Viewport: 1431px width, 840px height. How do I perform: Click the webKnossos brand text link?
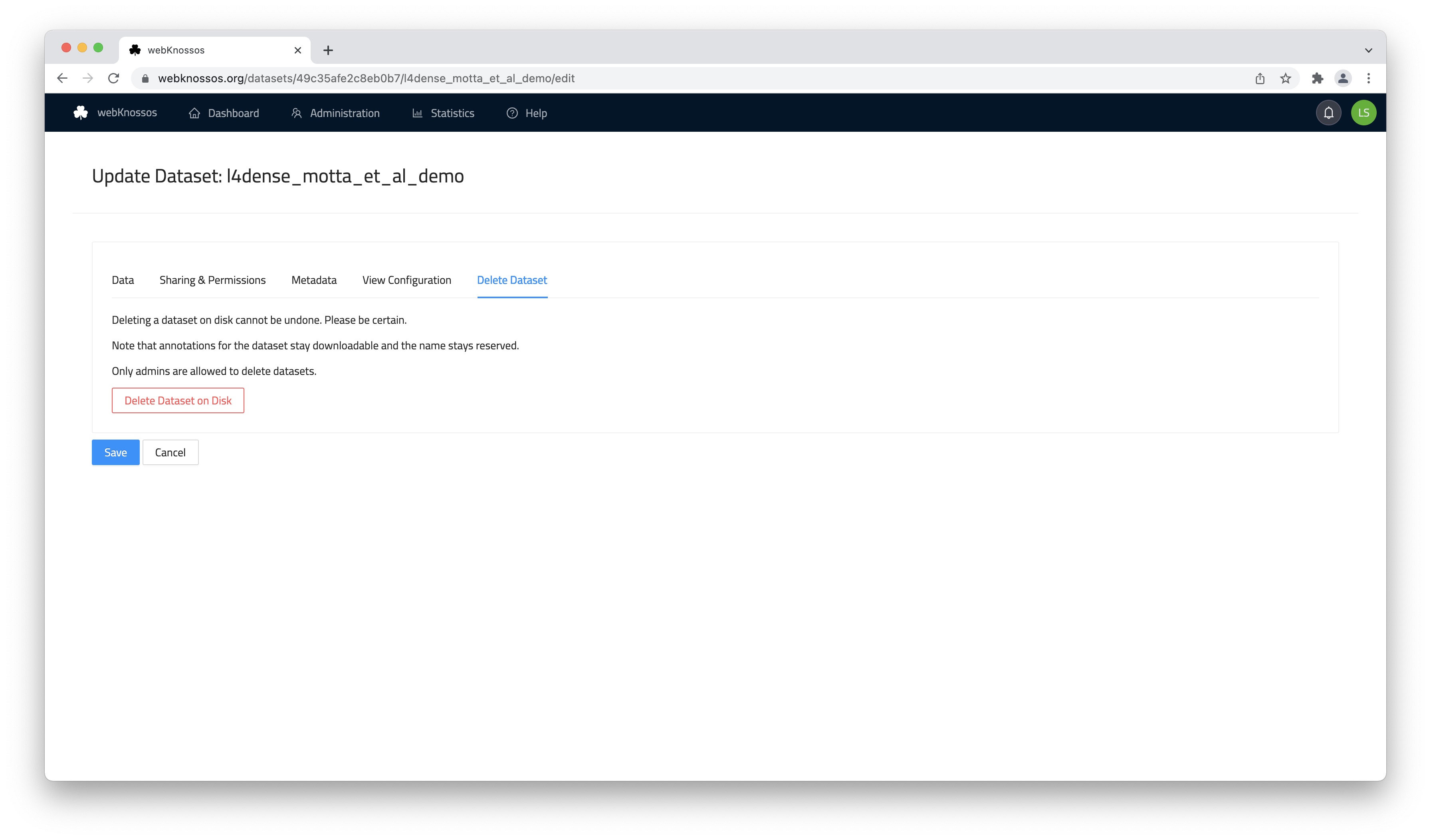tap(127, 113)
